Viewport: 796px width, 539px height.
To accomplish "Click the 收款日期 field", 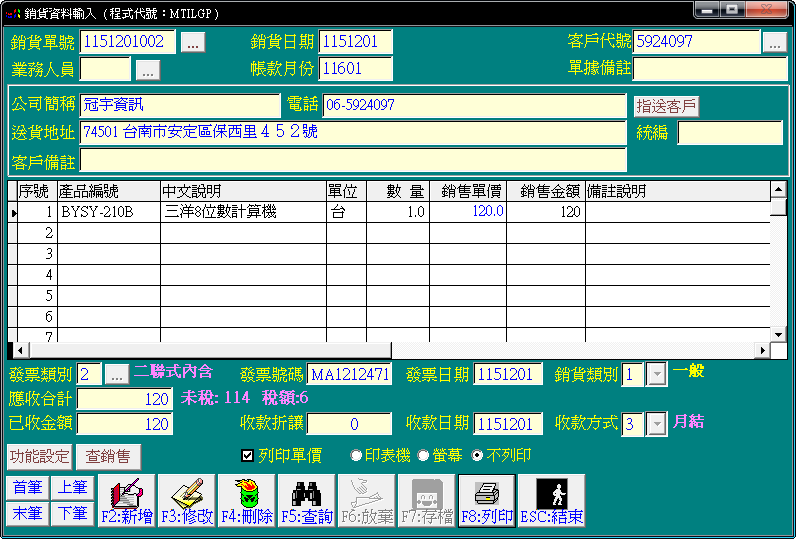I will point(508,423).
